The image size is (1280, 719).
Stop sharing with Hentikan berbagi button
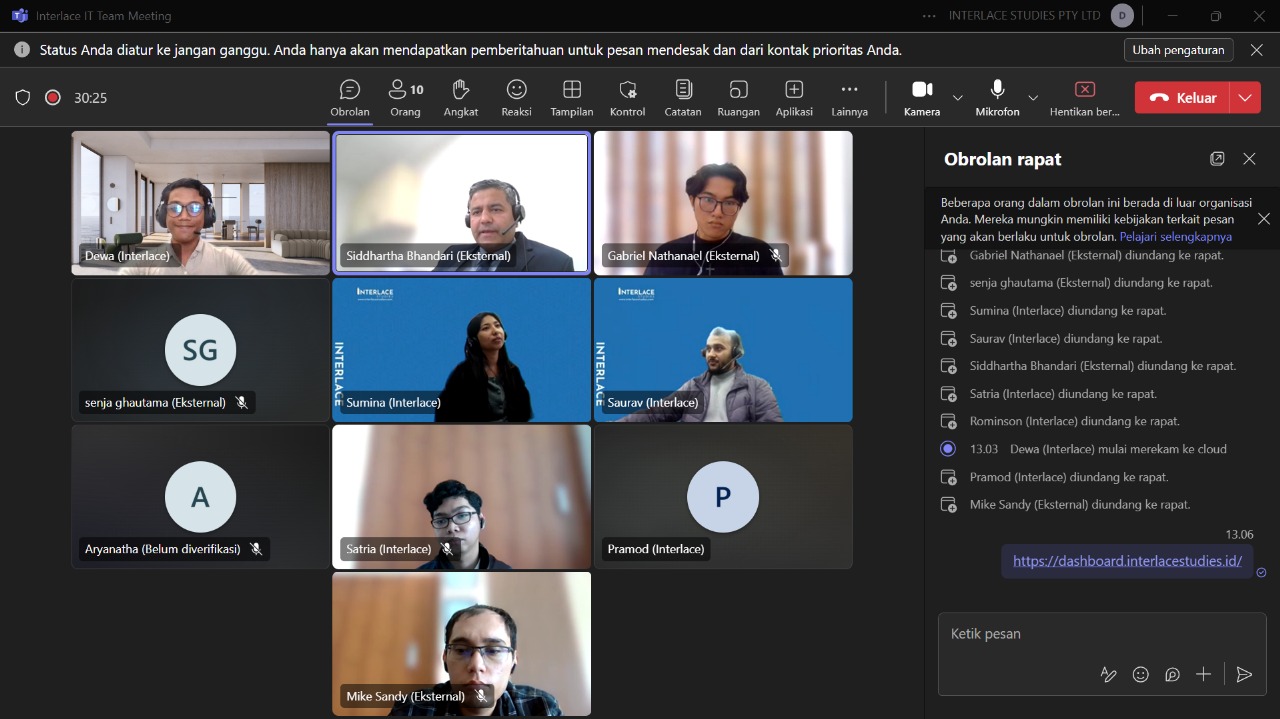(x=1084, y=98)
